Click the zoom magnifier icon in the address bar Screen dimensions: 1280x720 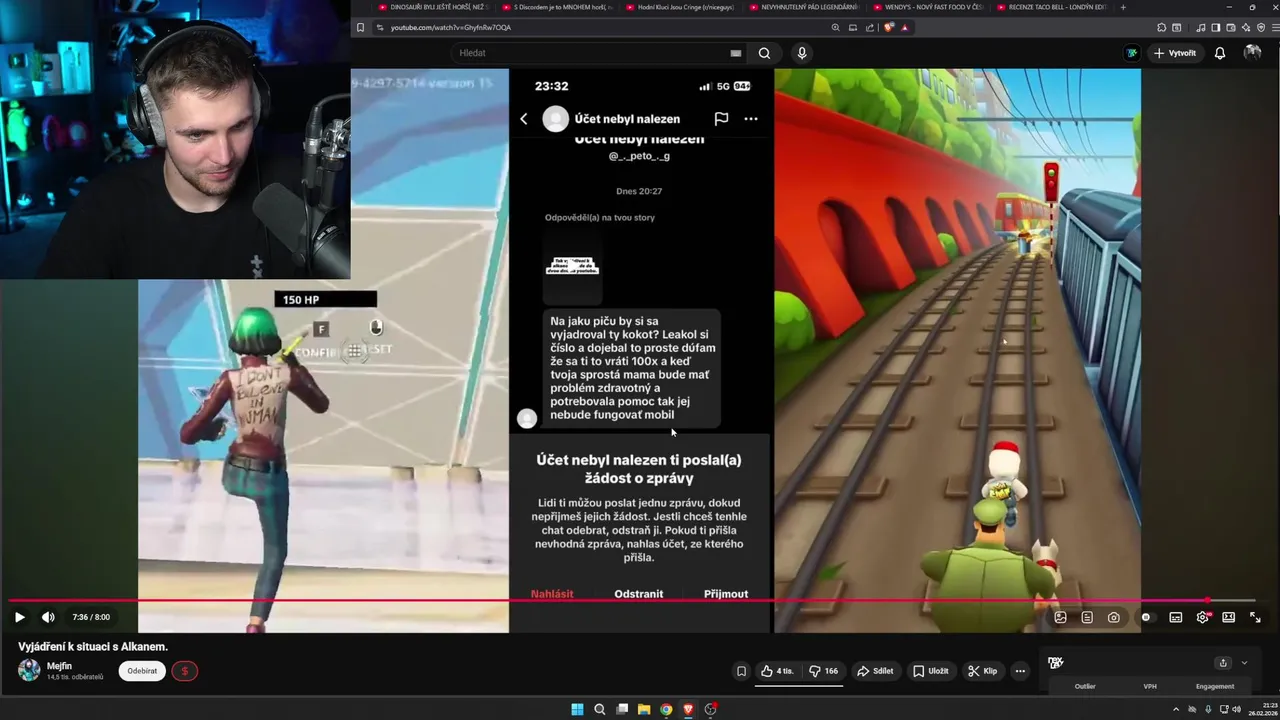tap(836, 28)
